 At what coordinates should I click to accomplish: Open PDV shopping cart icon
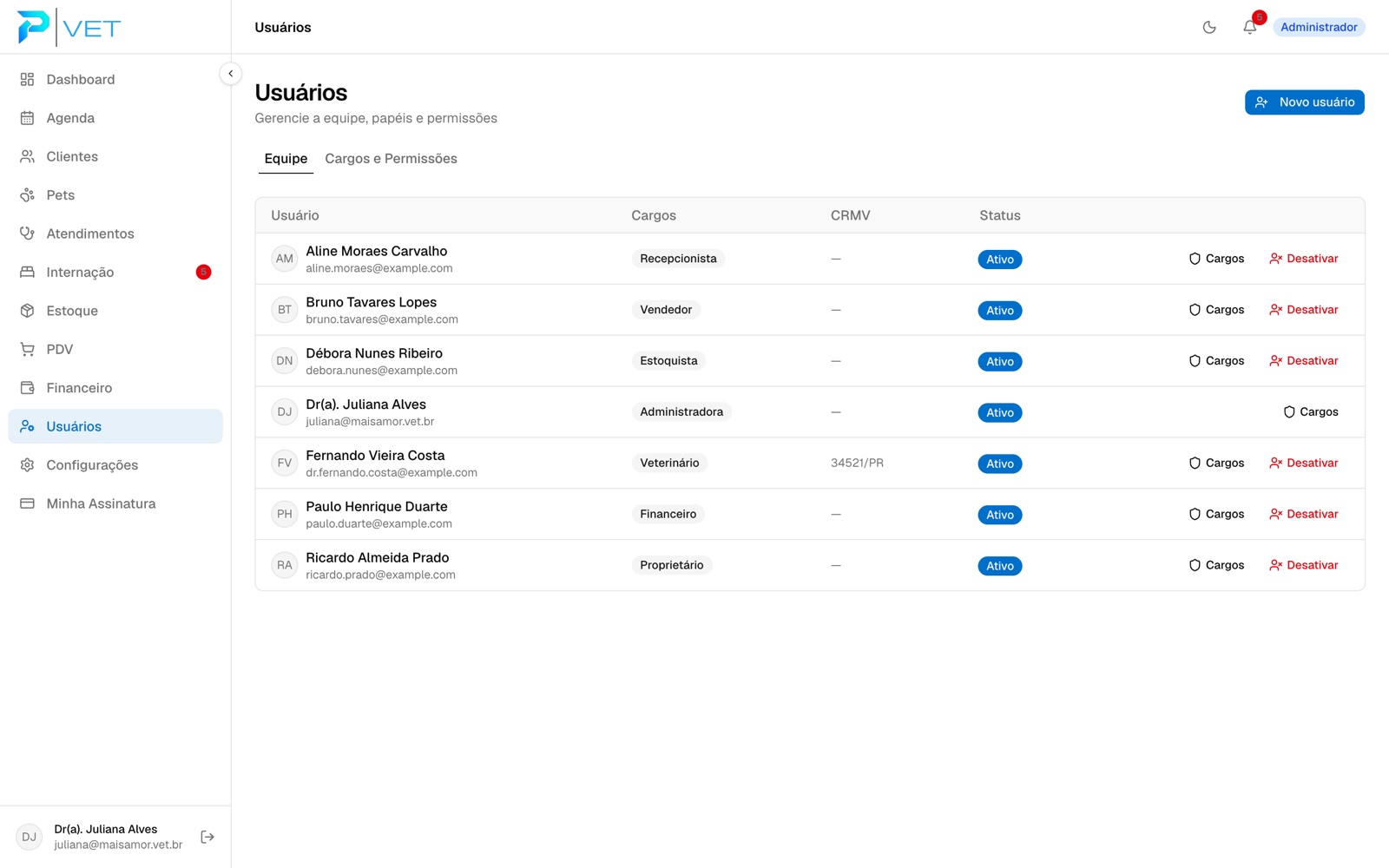click(27, 349)
